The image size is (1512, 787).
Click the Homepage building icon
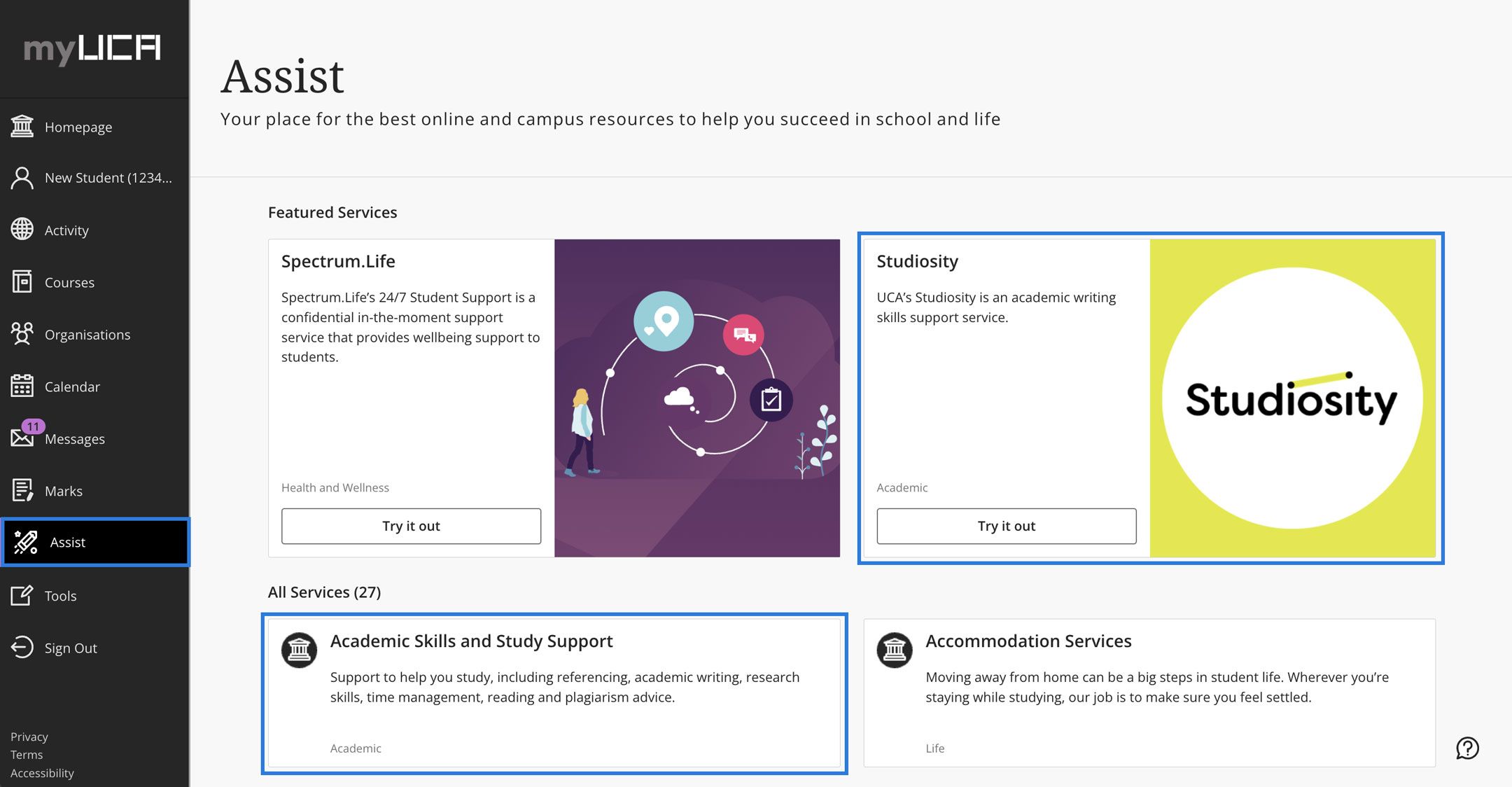[x=22, y=127]
